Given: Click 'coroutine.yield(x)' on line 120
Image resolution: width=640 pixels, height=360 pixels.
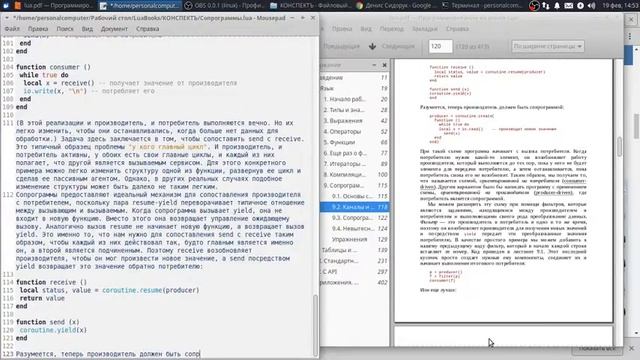Looking at the screenshot, I should coord(53,330).
